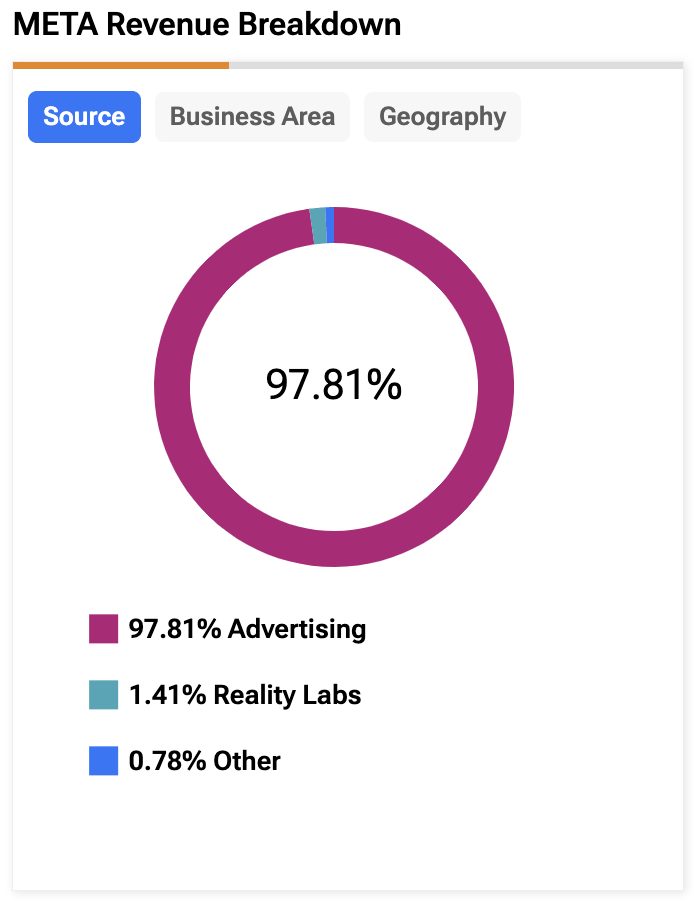This screenshot has height=906, width=694.
Task: Click the teal Reality Labs legend swatch
Action: 103,695
